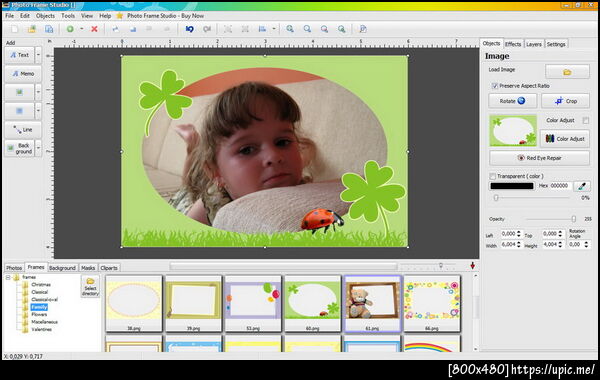Viewport: 600px width, 380px height.
Task: Select the 66.png colorful circles frame thumbnail
Action: pos(432,303)
